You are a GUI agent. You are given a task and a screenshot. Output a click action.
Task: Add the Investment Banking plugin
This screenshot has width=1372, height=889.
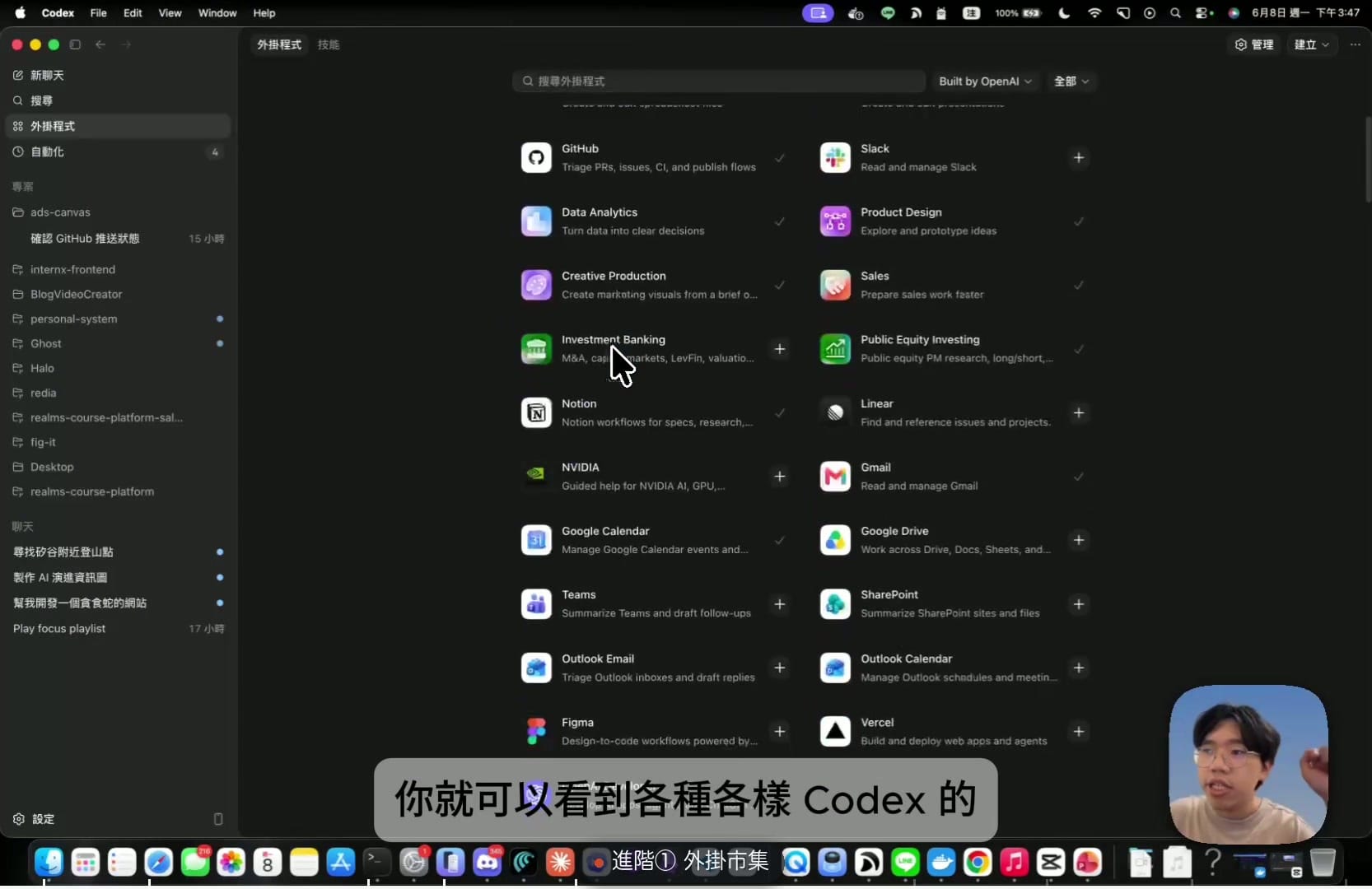pos(780,349)
